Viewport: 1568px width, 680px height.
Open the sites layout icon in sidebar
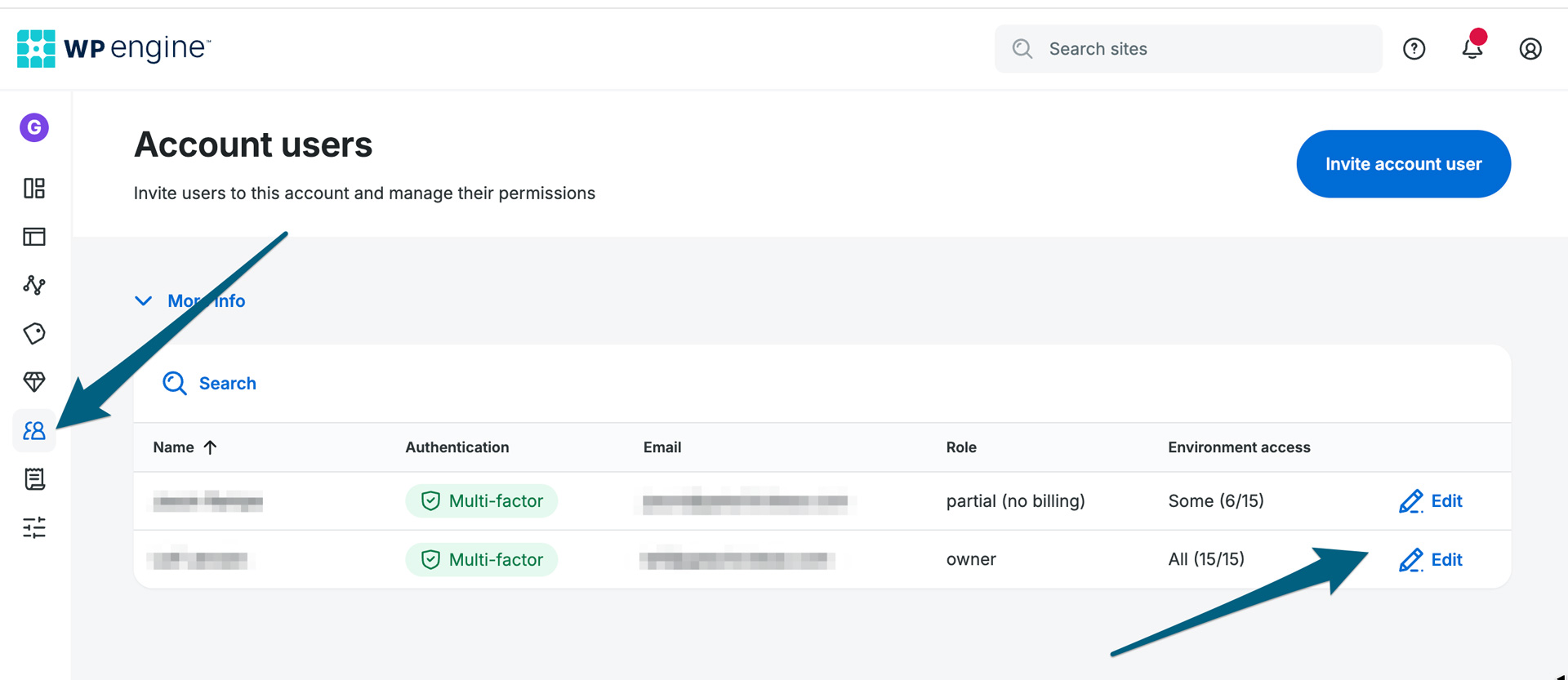[x=34, y=237]
